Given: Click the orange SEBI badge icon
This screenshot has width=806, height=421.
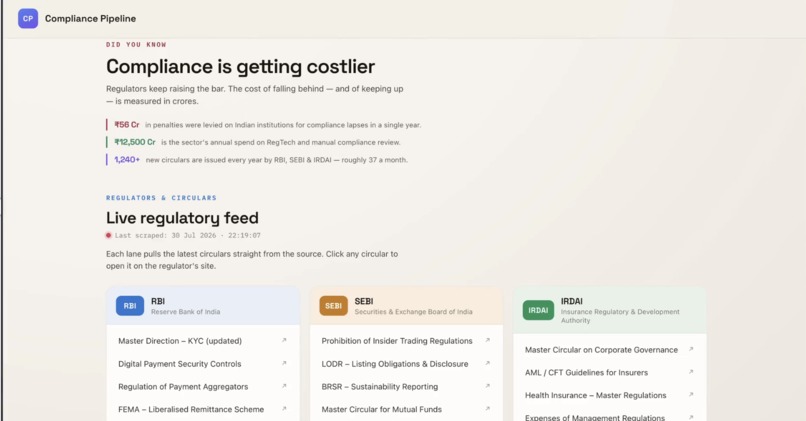Looking at the screenshot, I should pyautogui.click(x=333, y=306).
